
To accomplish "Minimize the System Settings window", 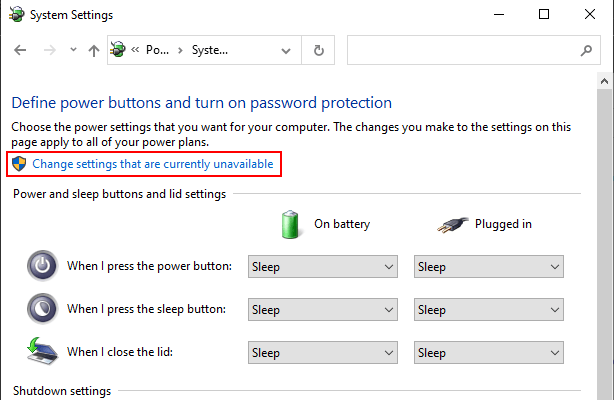I will click(499, 14).
